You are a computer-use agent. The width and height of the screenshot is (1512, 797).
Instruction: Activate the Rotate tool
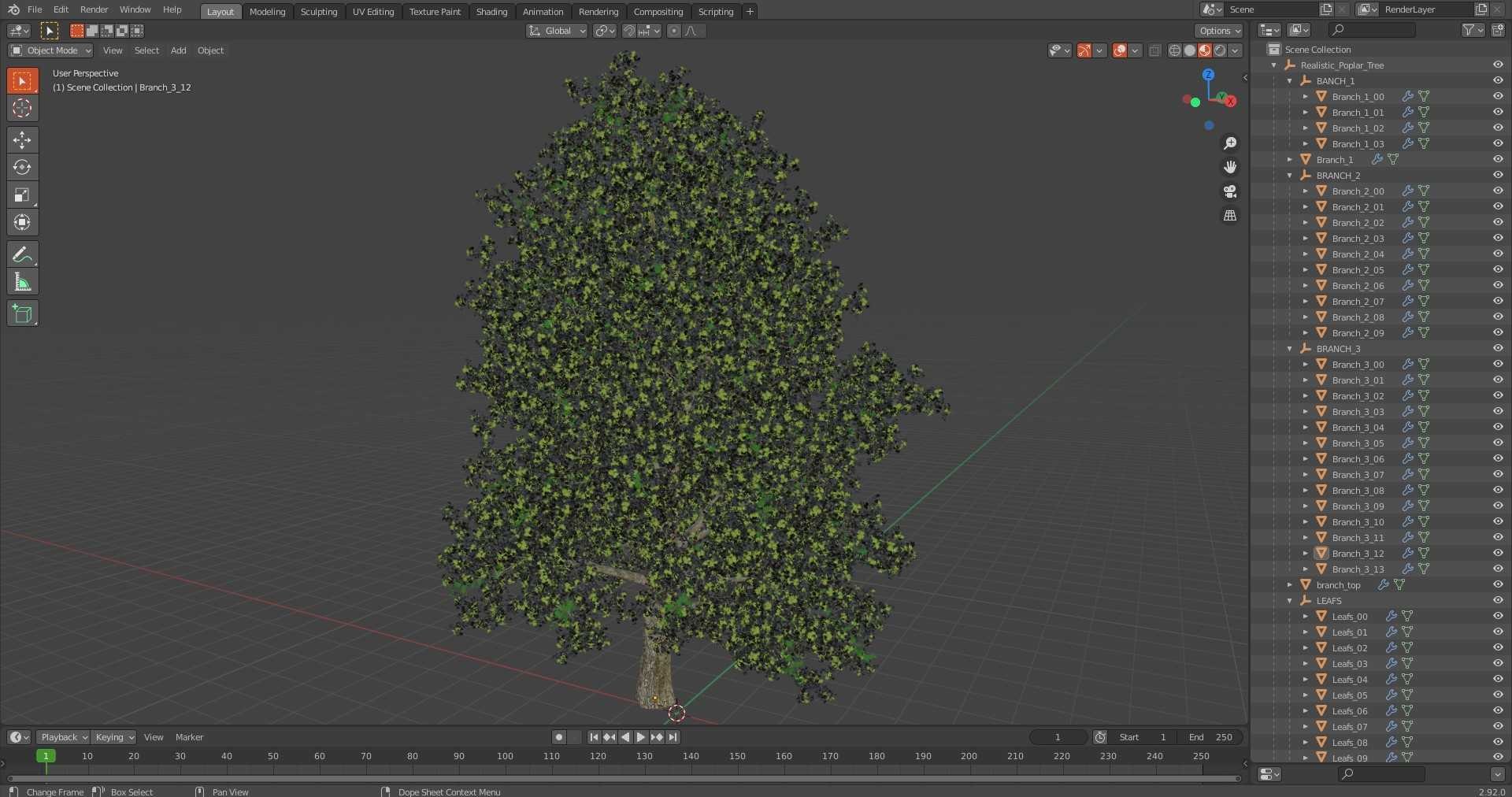(x=22, y=167)
